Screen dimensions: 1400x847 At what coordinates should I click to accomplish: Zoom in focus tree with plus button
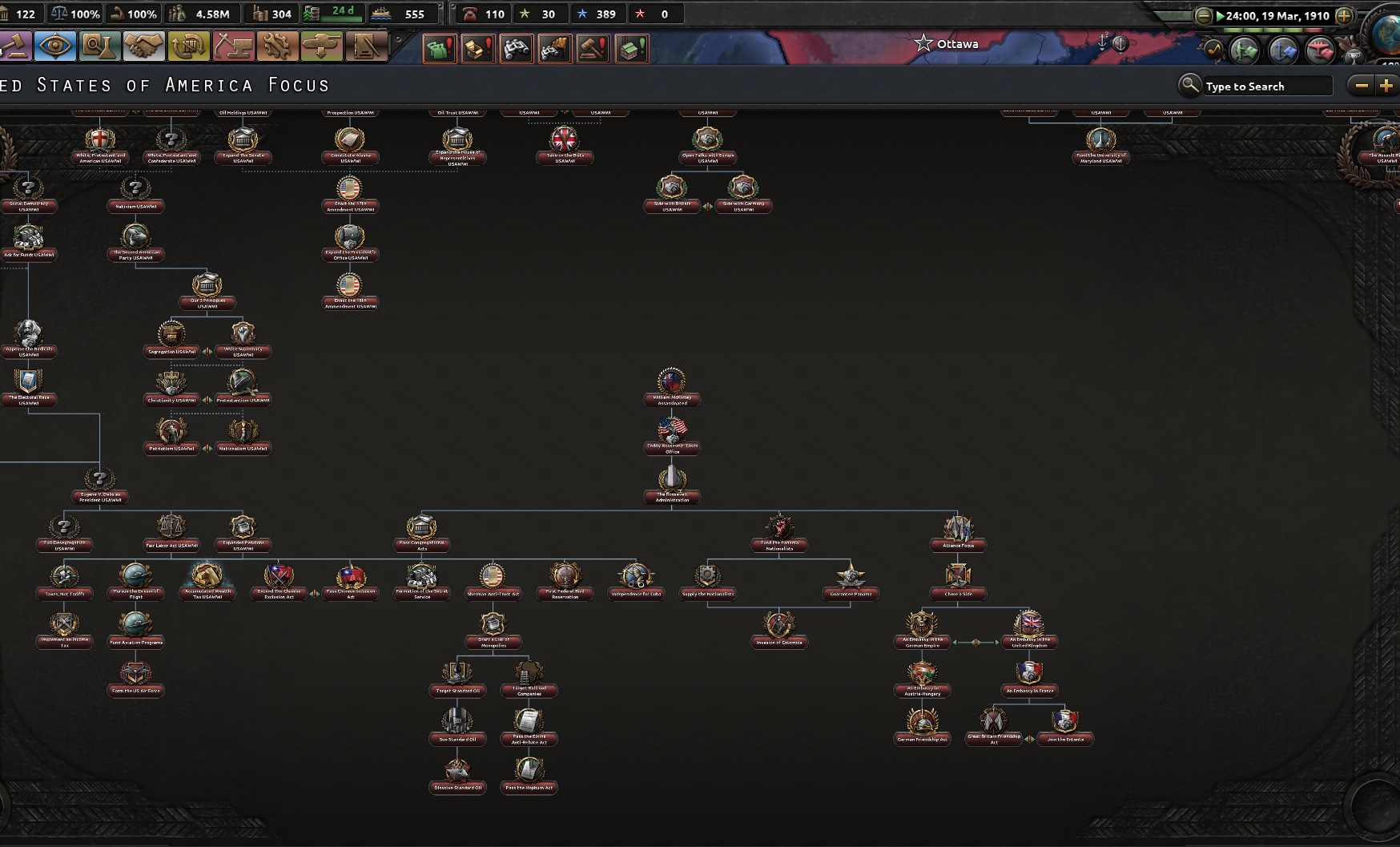point(1386,86)
